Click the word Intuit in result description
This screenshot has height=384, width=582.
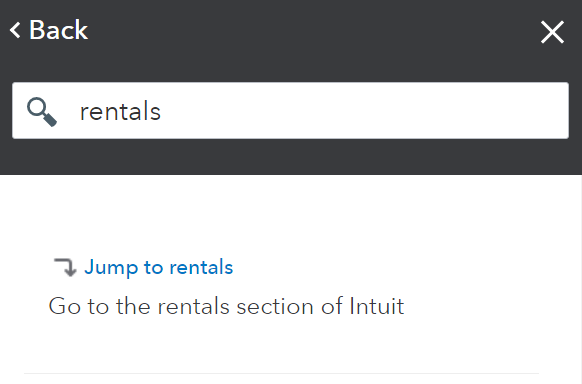click(376, 306)
